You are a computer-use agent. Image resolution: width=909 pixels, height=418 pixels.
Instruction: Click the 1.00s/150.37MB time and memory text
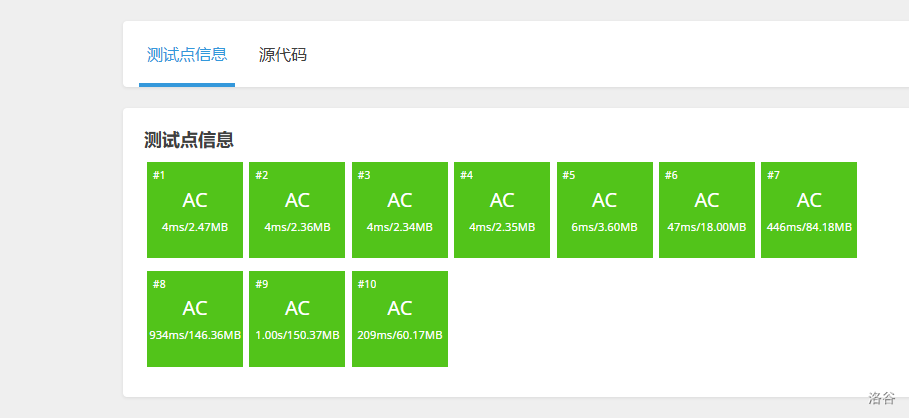tap(297, 335)
